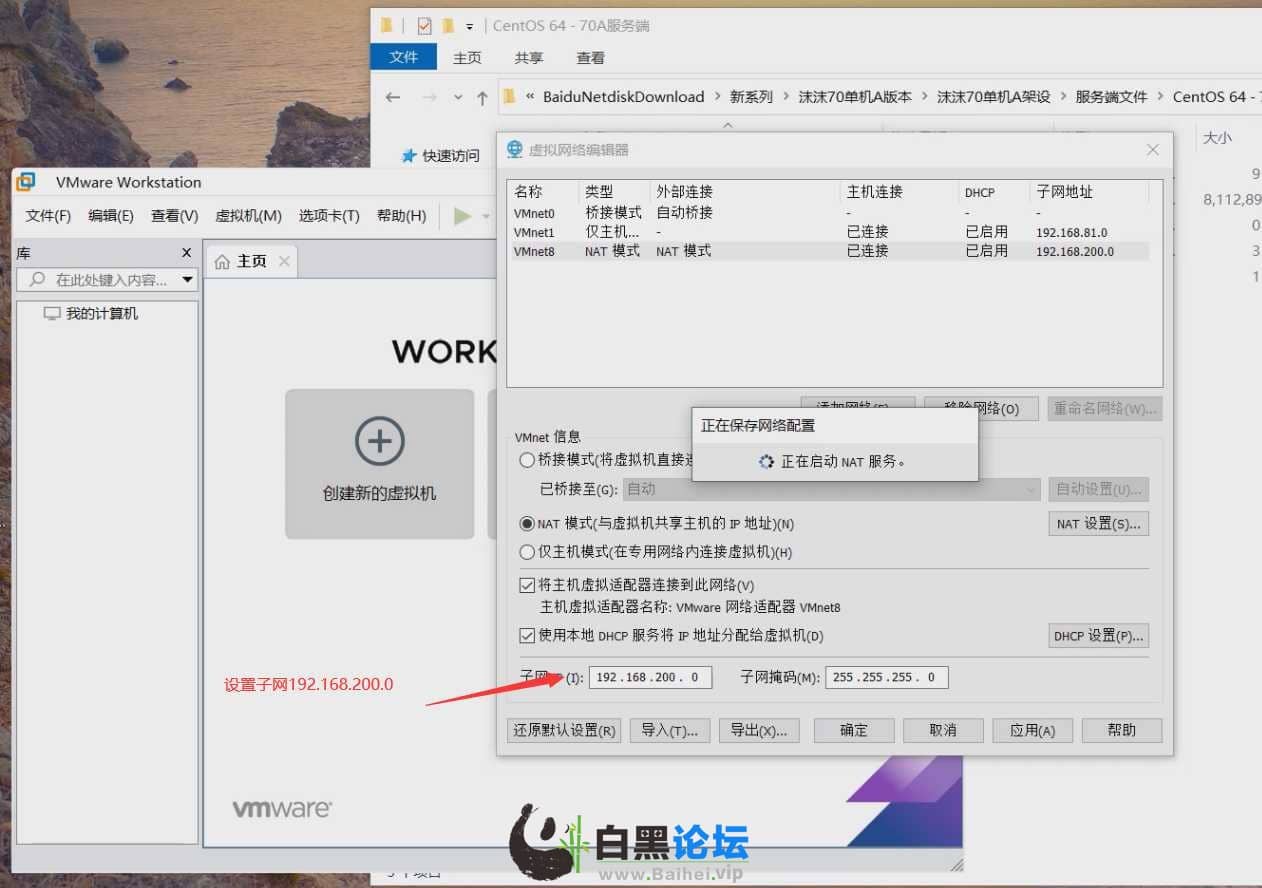The width and height of the screenshot is (1262, 888).
Task: Toggle 使用本地 DHCP 服务 checkbox
Action: click(x=527, y=635)
